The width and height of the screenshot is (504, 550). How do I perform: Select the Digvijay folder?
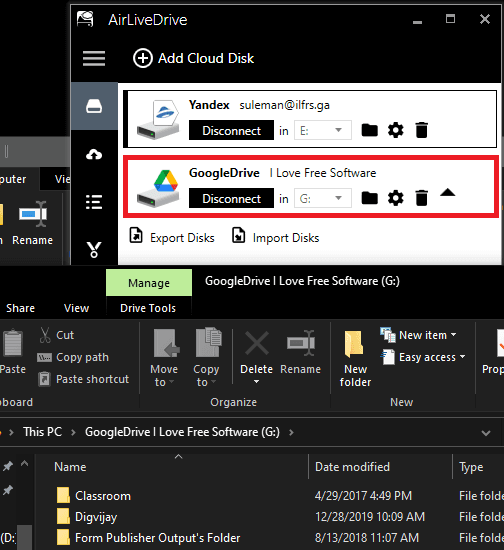(x=87, y=517)
